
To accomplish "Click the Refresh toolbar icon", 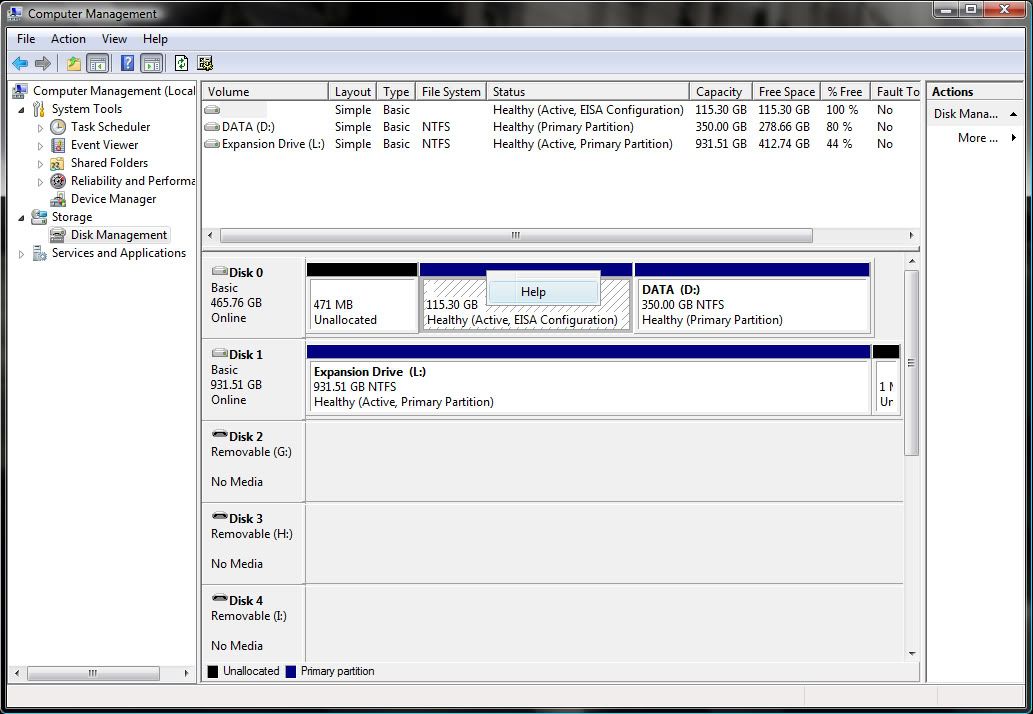I will tap(181, 63).
